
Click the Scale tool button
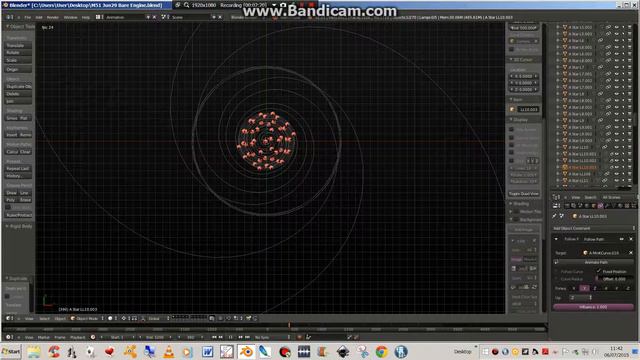pyautogui.click(x=18, y=60)
